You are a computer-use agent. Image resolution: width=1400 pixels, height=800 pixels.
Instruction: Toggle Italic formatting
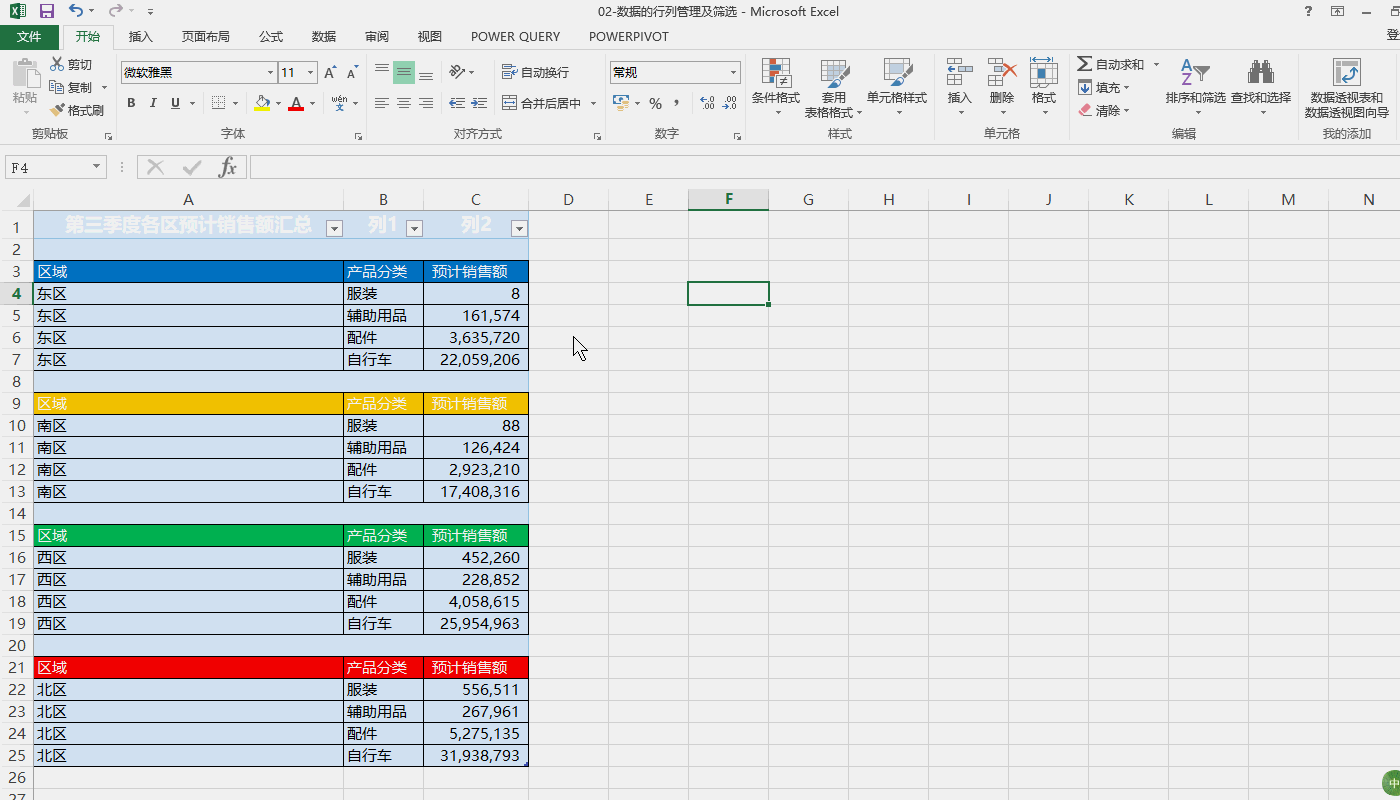click(x=153, y=103)
